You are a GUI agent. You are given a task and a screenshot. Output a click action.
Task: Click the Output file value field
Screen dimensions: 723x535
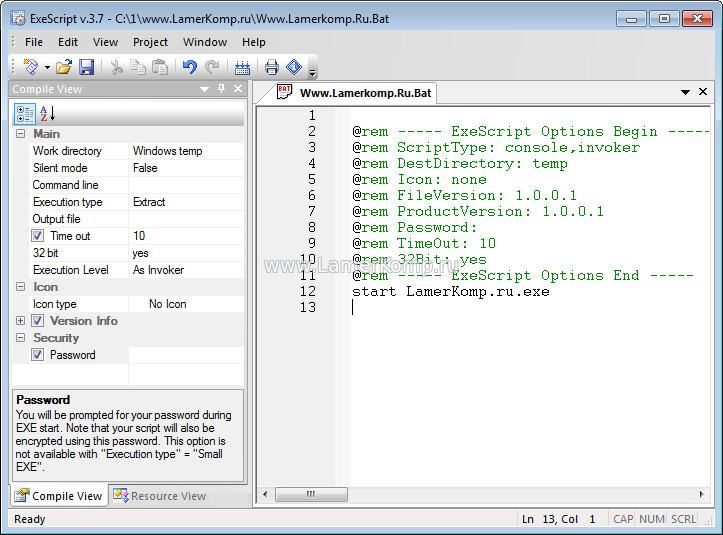click(x=186, y=219)
